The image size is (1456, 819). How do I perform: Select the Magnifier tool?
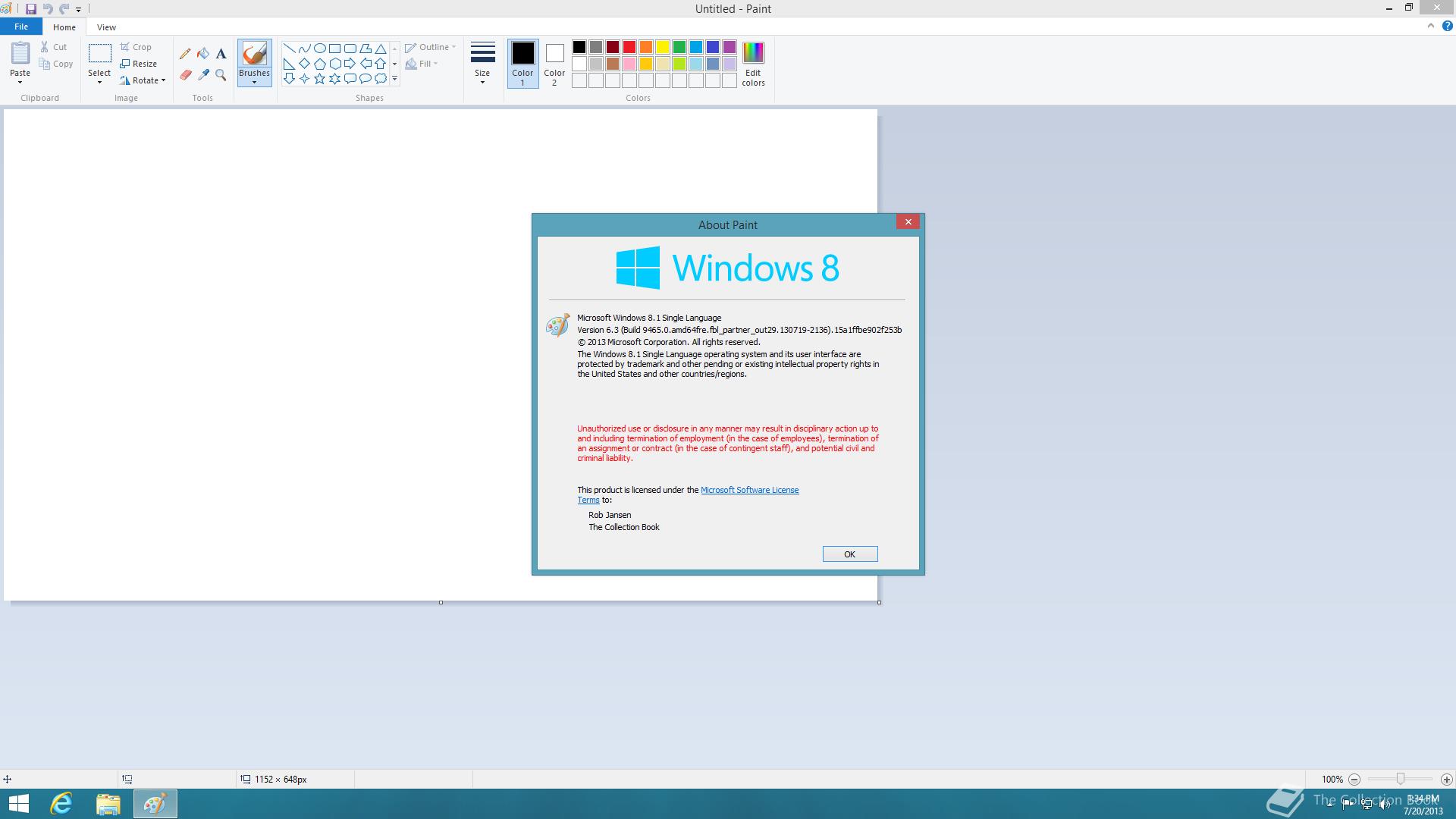tap(221, 75)
